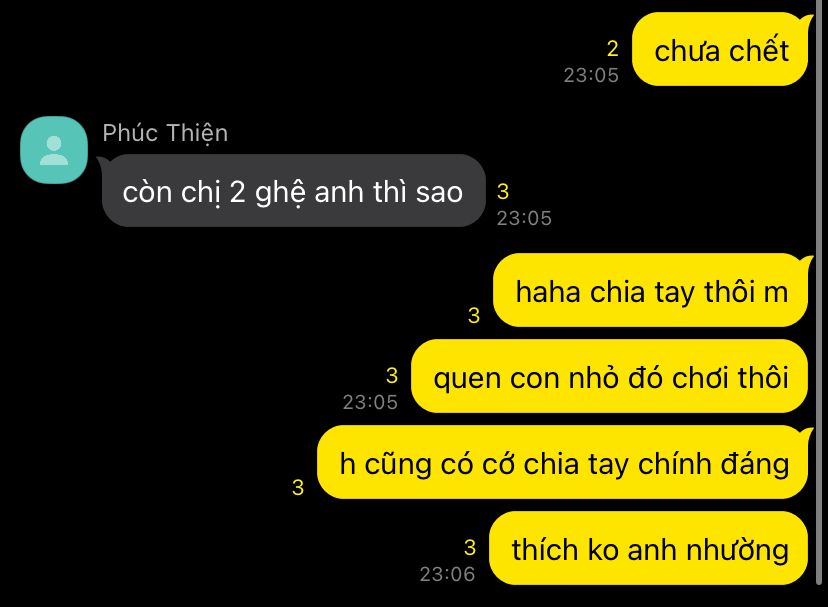Click the 23:05 timestamp beside the gray bubble

tap(524, 218)
